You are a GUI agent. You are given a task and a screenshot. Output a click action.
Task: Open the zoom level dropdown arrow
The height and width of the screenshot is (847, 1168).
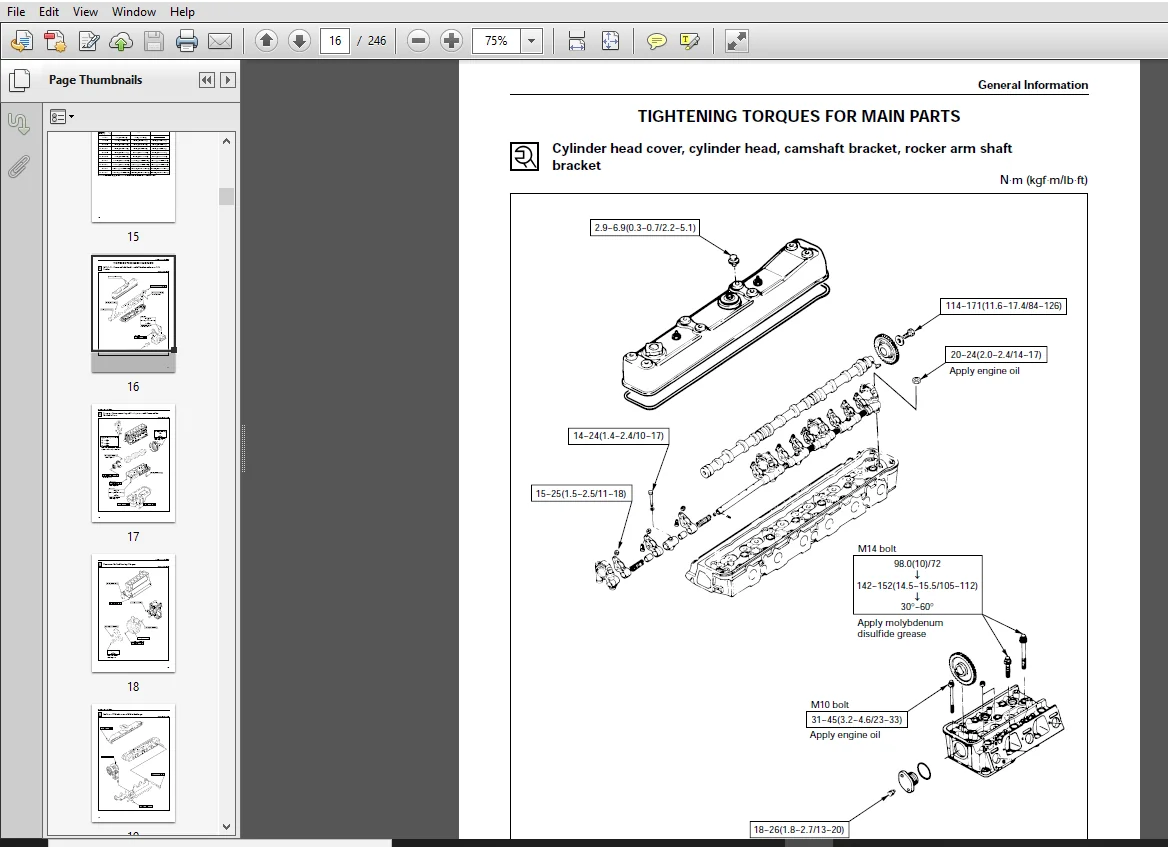tap(531, 41)
